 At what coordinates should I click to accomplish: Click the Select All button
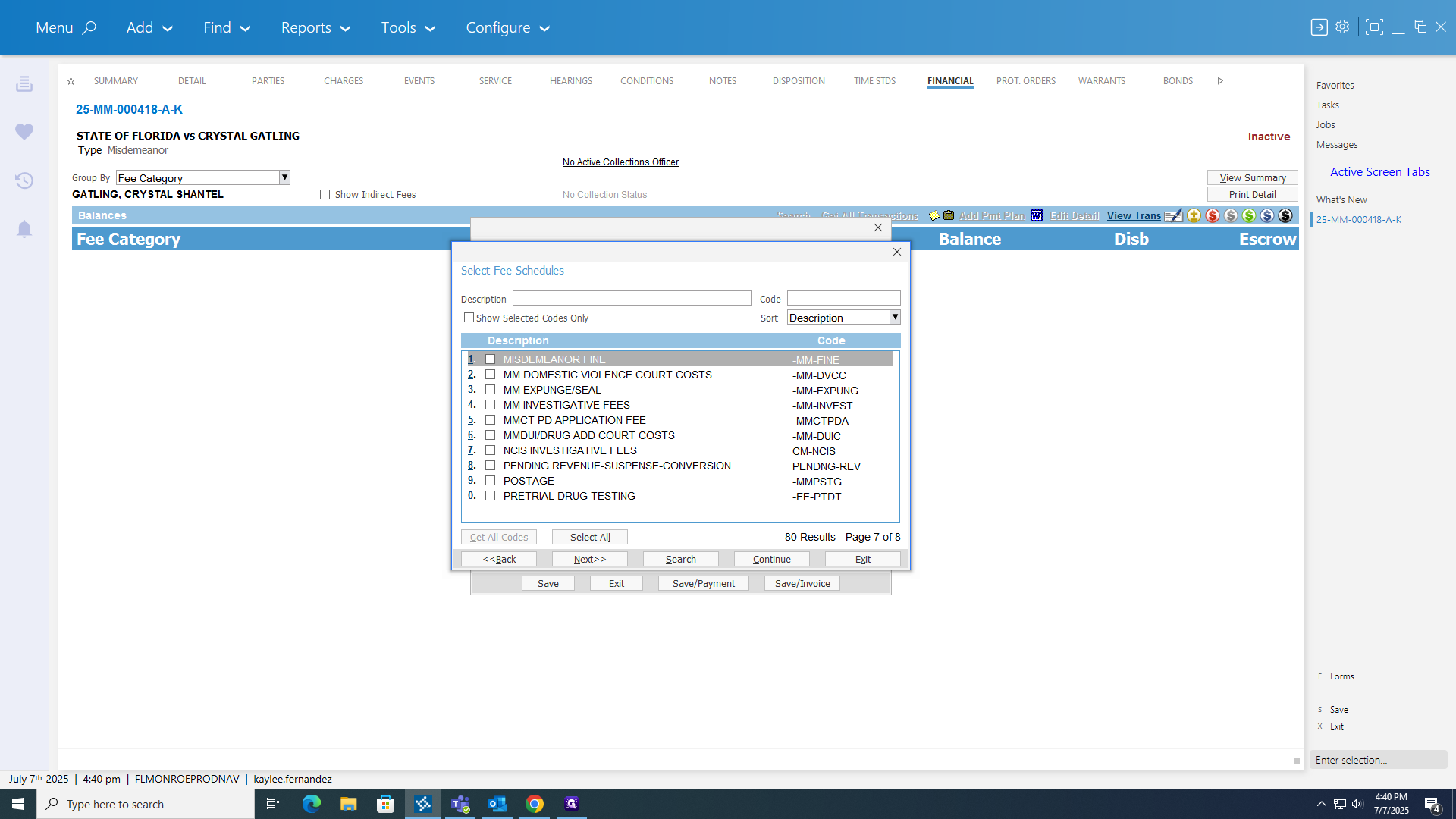tap(590, 537)
